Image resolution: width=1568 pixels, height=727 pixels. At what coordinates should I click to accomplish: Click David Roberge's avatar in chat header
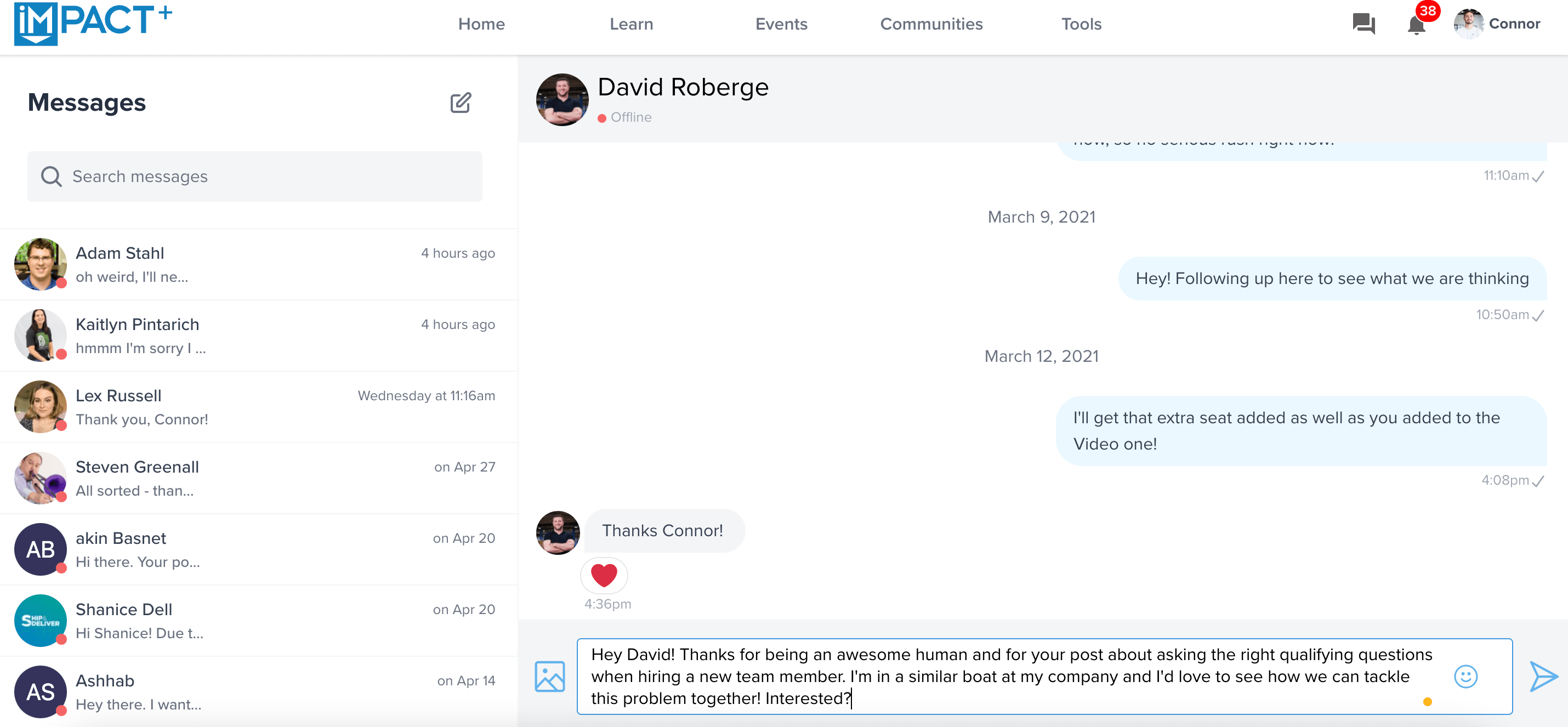562,99
